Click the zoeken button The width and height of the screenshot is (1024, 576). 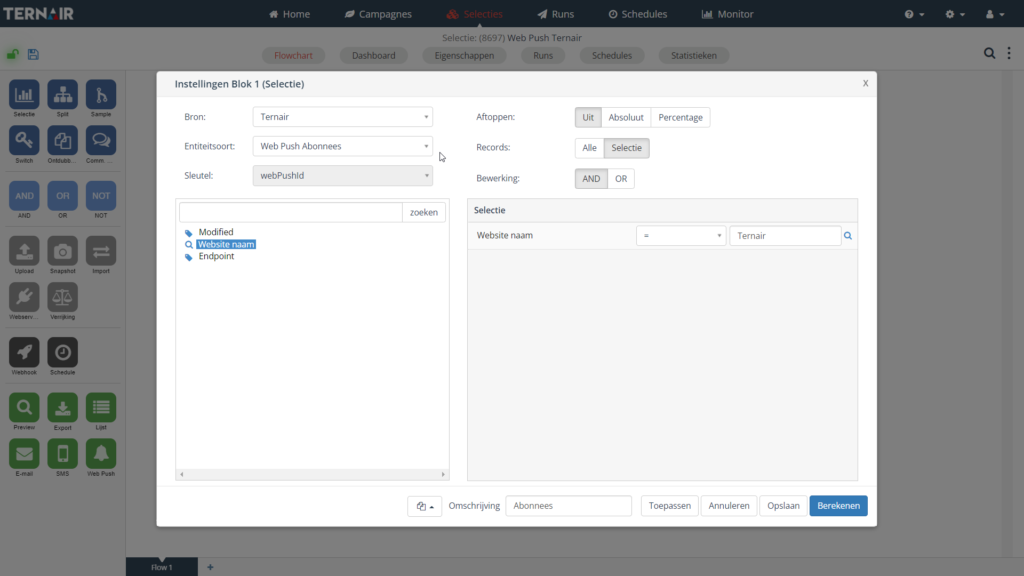click(x=424, y=212)
